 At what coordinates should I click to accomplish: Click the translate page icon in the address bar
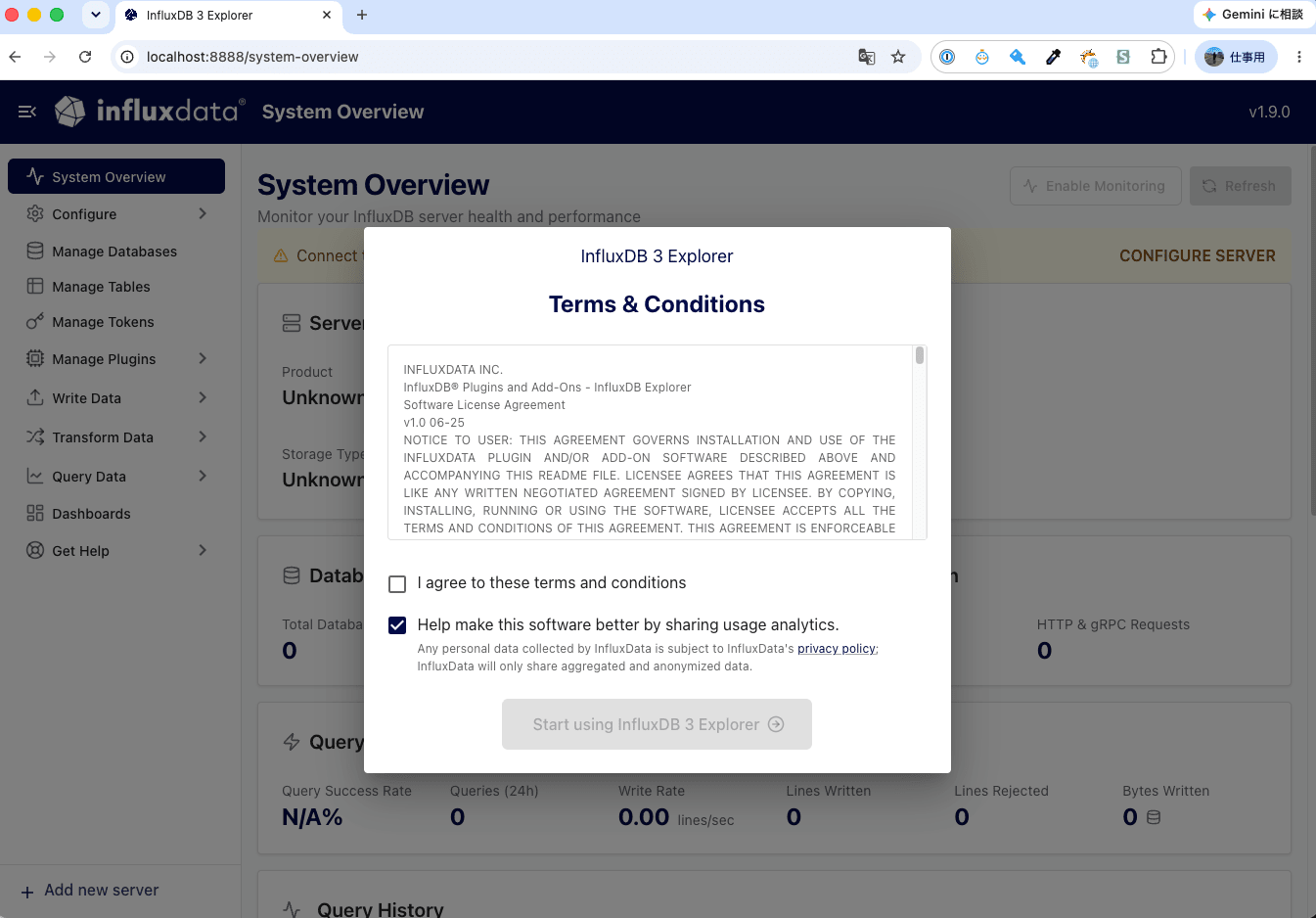[866, 57]
